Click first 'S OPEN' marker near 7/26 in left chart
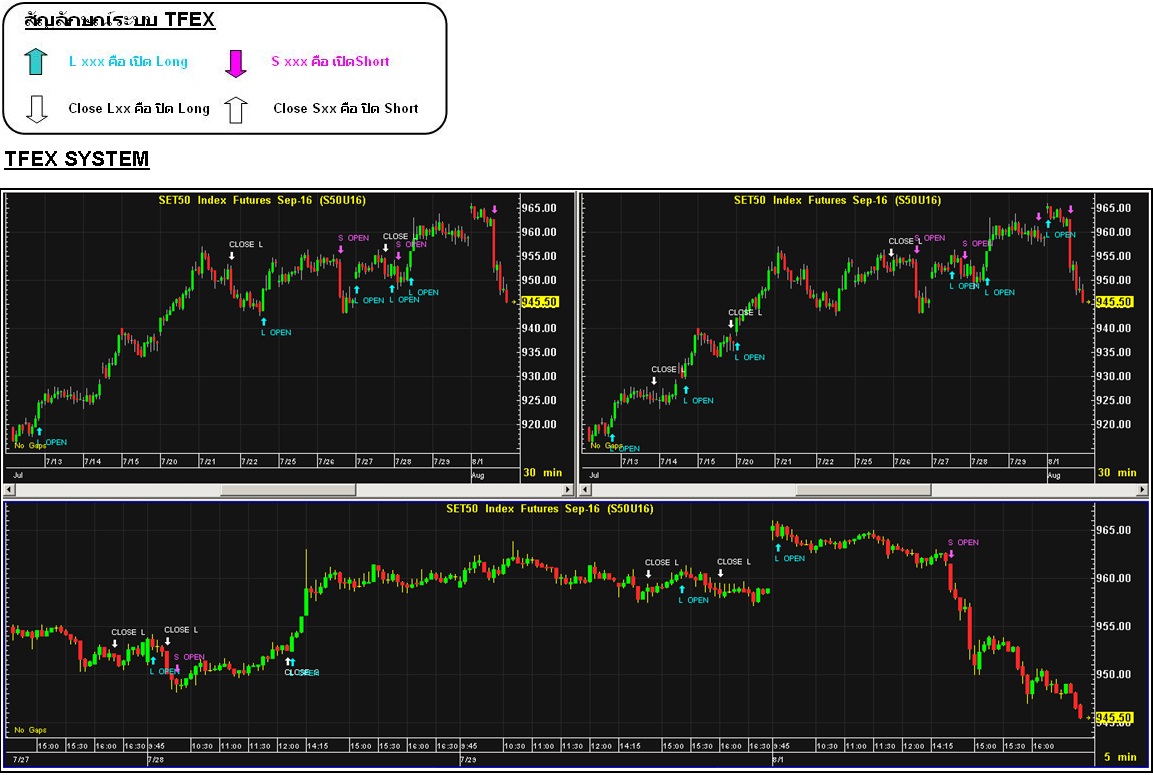 coord(354,238)
